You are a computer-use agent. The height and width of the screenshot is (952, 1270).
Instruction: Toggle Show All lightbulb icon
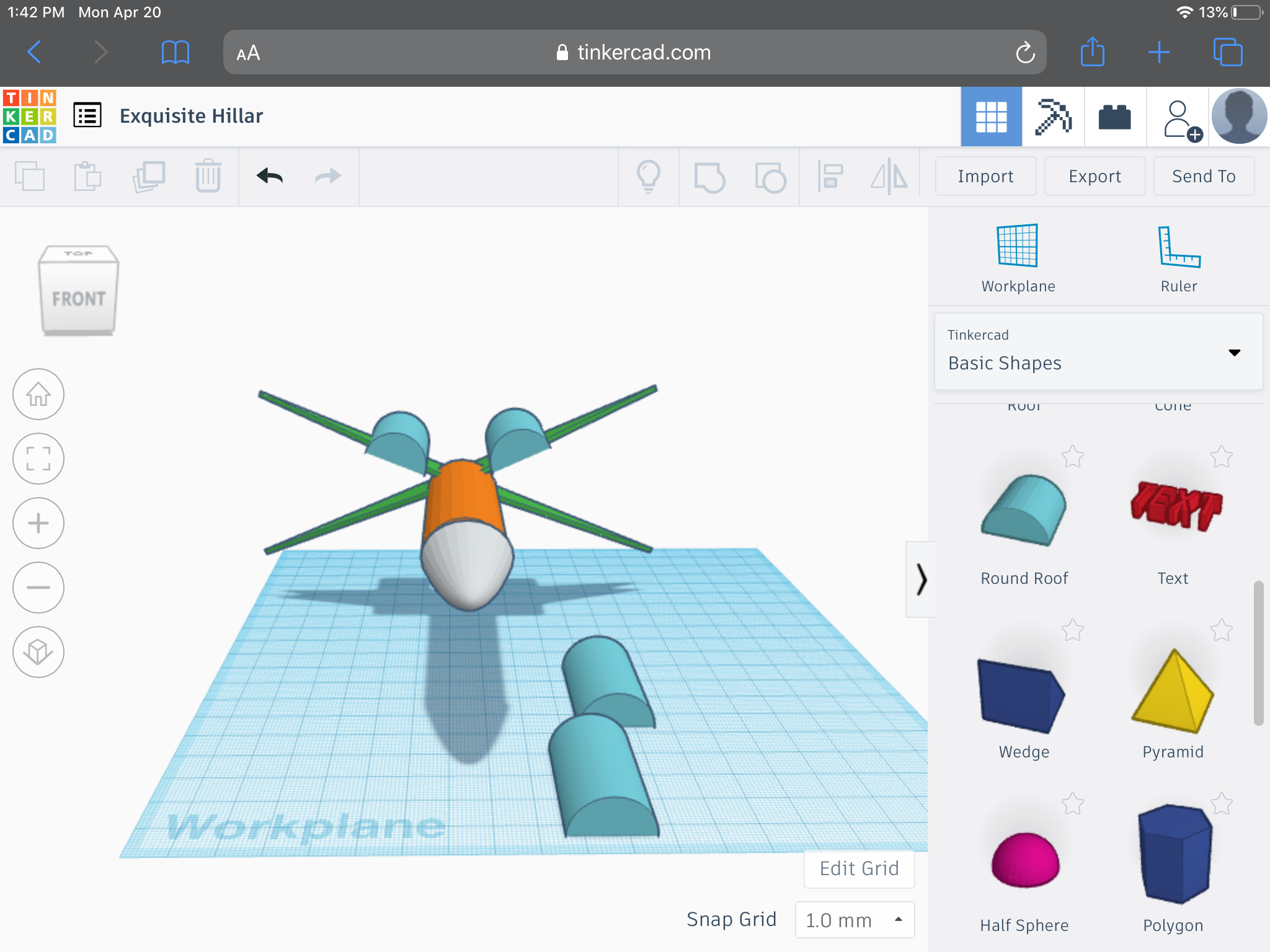[x=649, y=177]
